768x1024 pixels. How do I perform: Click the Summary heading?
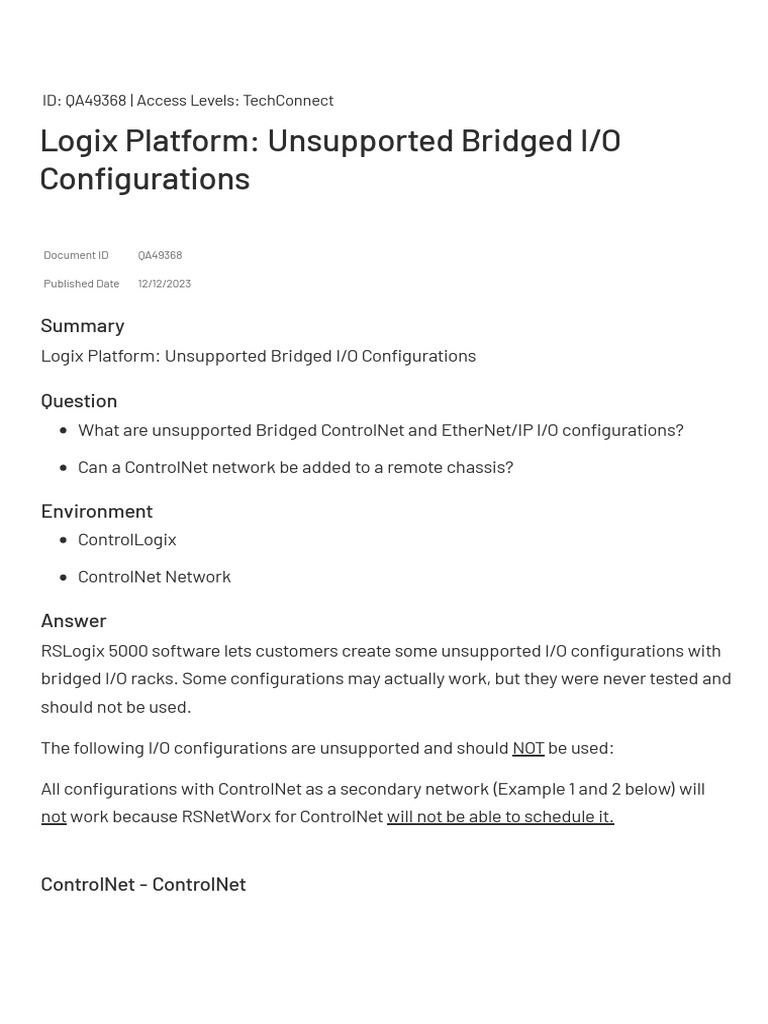tap(82, 326)
